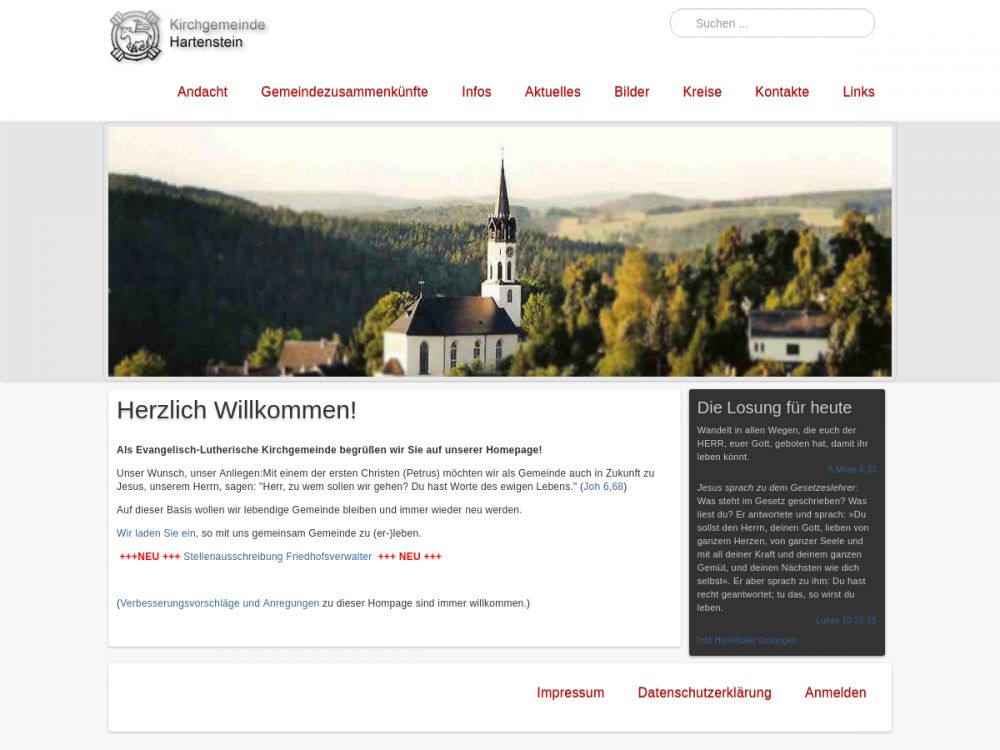The width and height of the screenshot is (1000, 750).
Task: Open Stellenausschreibung Friedhofsverwalter link
Action: 277,557
